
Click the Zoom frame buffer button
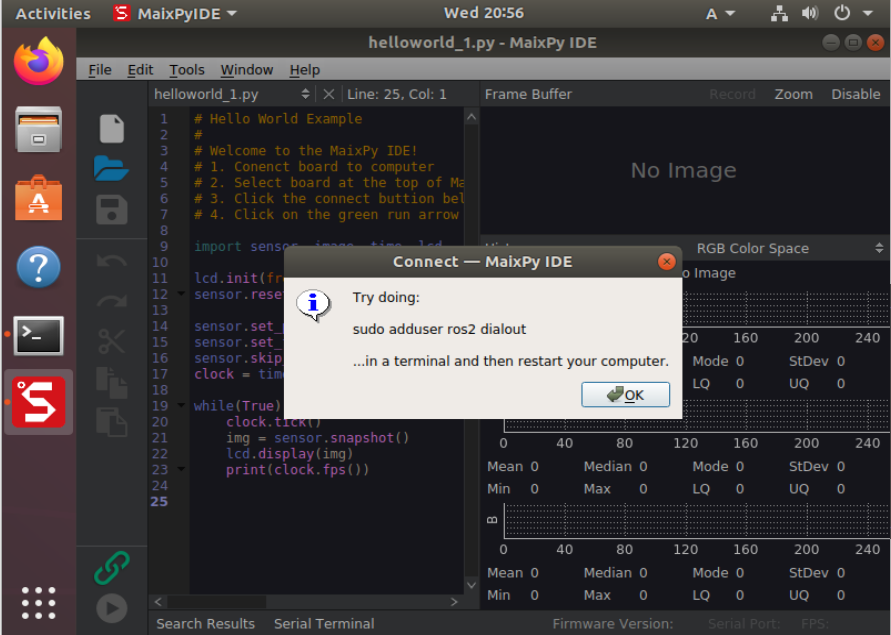pos(793,94)
